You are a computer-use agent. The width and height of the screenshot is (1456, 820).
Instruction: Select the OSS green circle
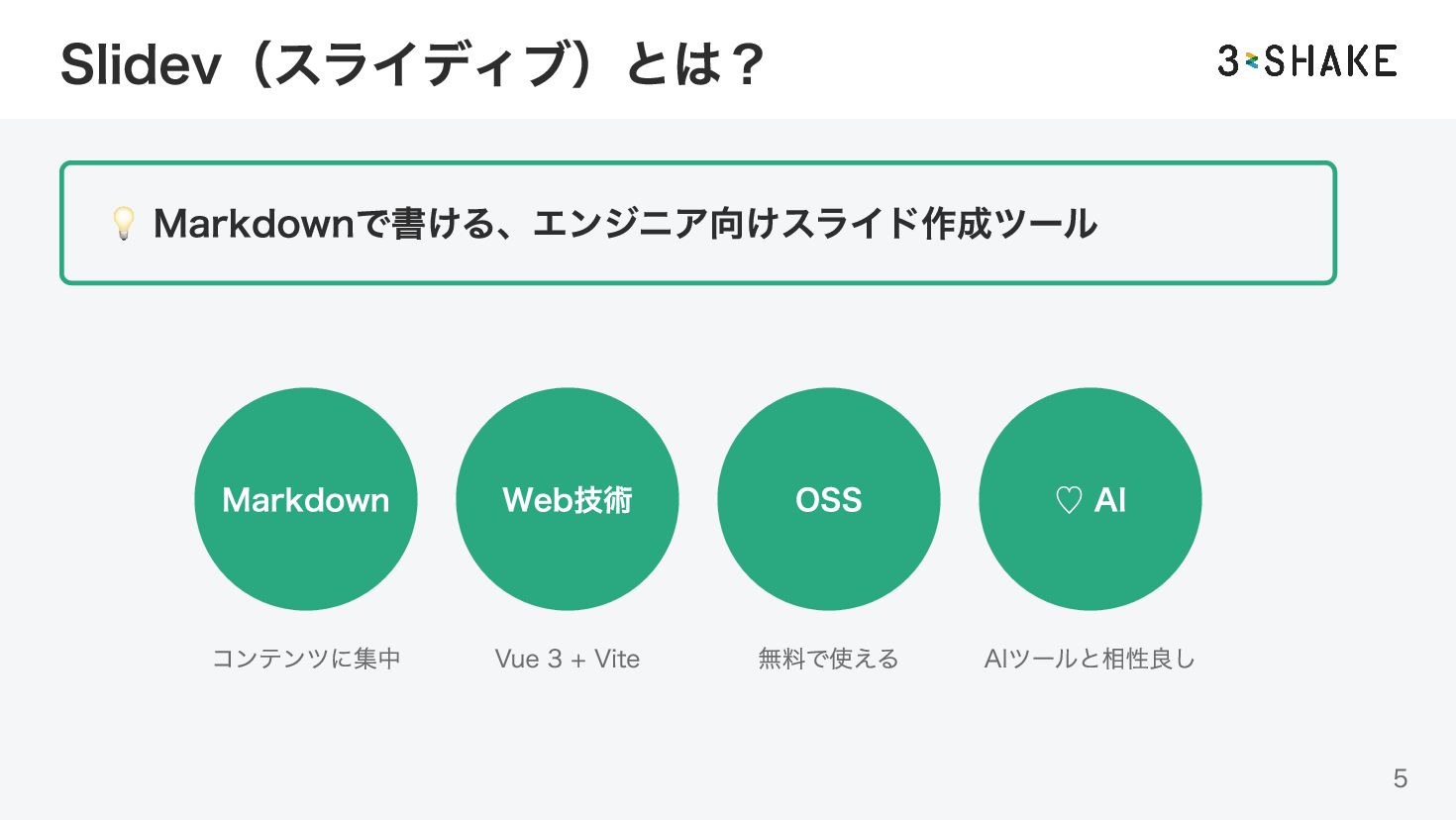pos(829,499)
